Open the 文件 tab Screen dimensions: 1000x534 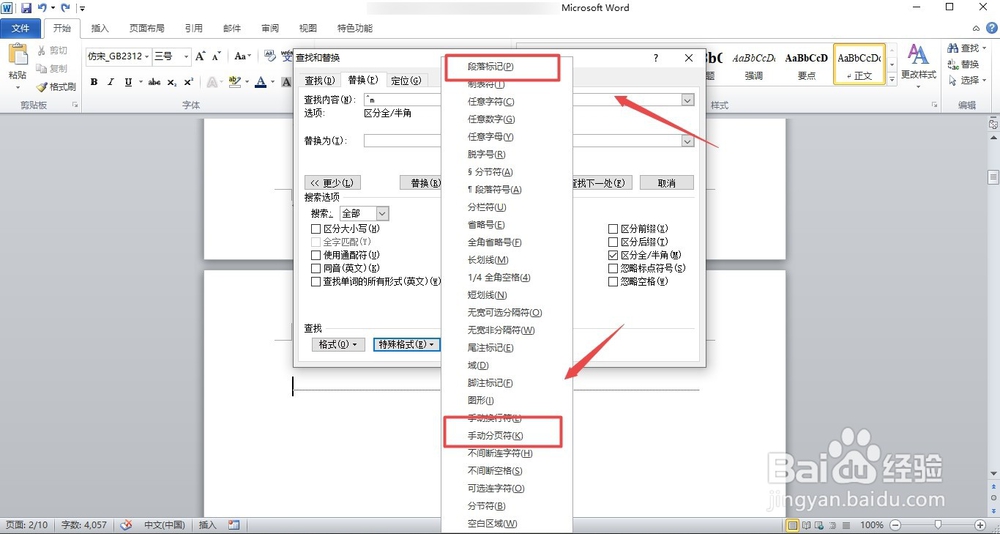coord(20,28)
